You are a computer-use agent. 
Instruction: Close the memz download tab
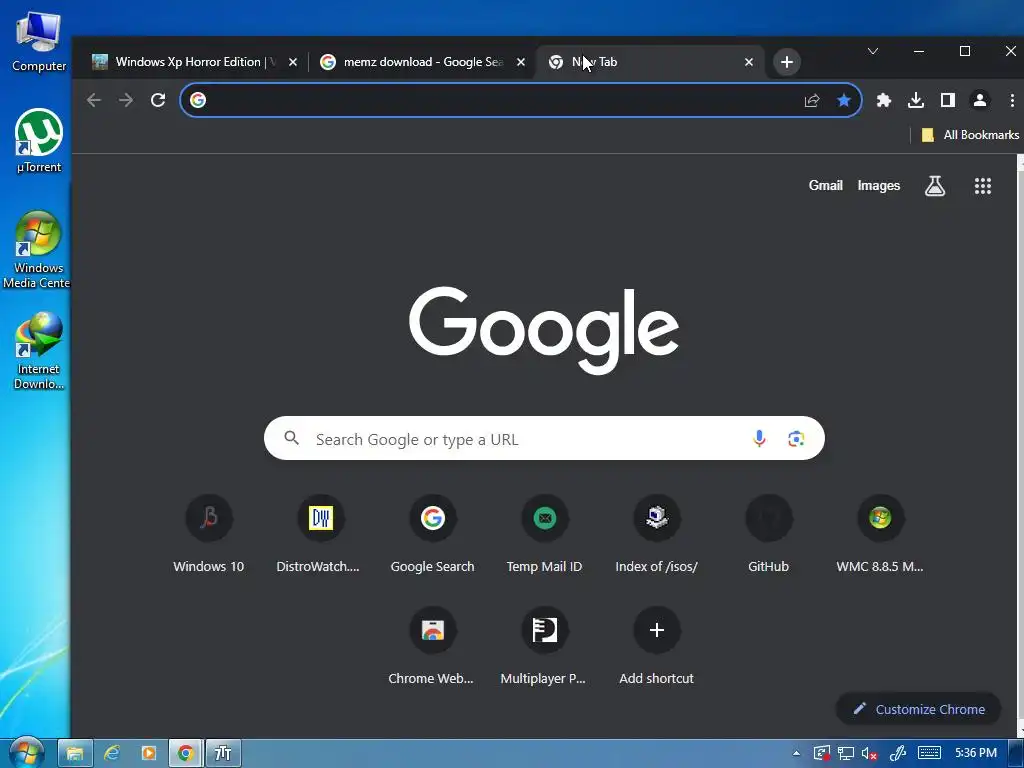click(520, 62)
